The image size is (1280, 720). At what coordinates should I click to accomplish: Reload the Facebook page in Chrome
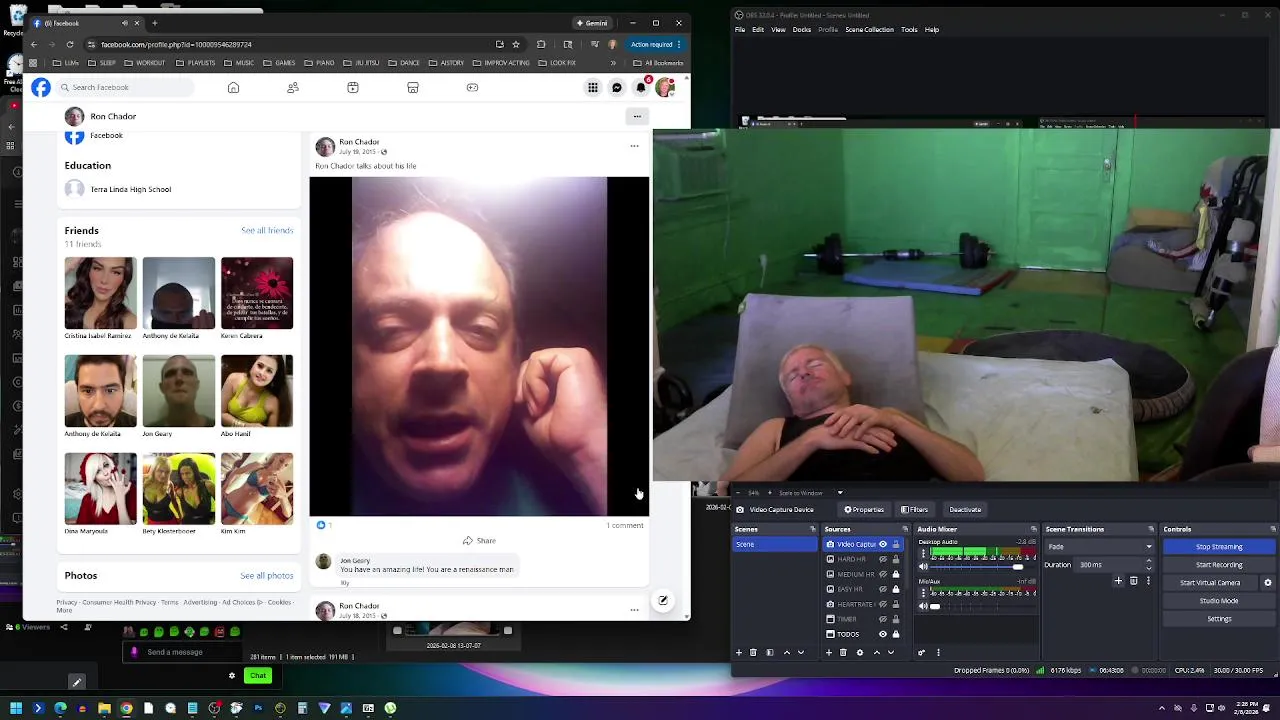coord(70,44)
